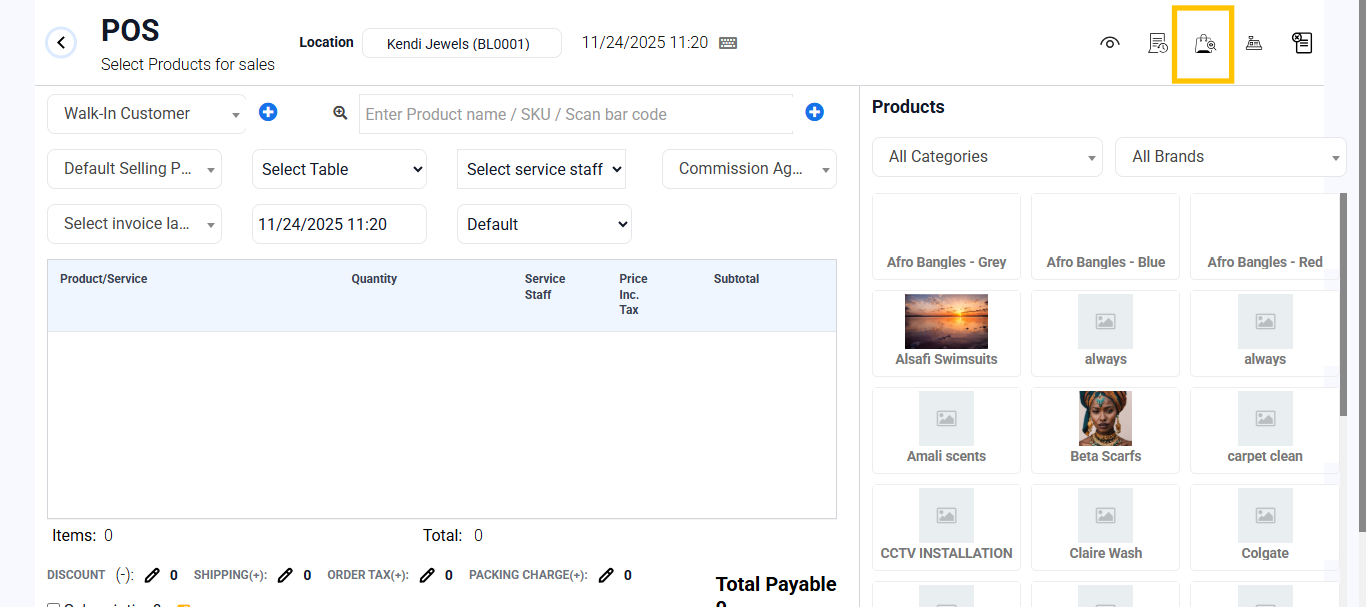Open Select invoice layout dropdown

[134, 224]
